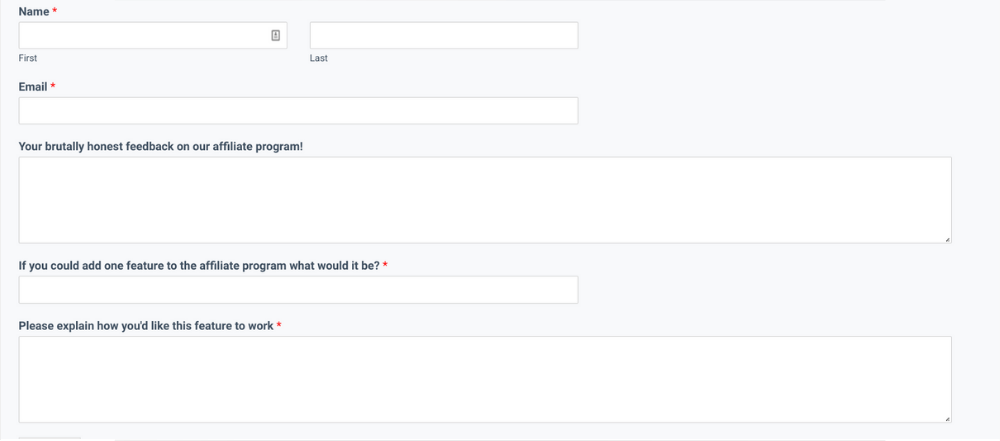
Task: Focus the First name input field
Action: click(x=140, y=36)
